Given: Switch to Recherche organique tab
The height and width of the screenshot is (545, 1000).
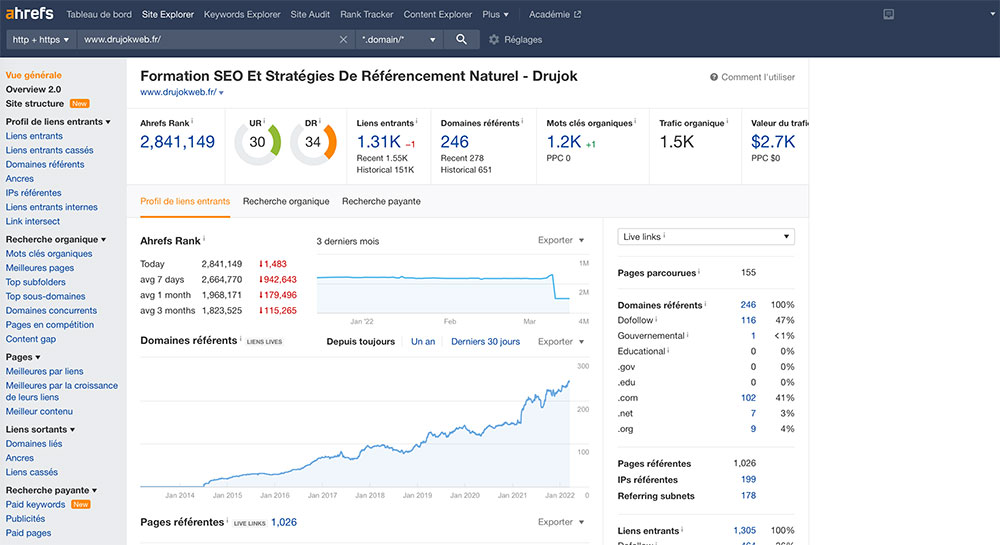Looking at the screenshot, I should pos(286,201).
